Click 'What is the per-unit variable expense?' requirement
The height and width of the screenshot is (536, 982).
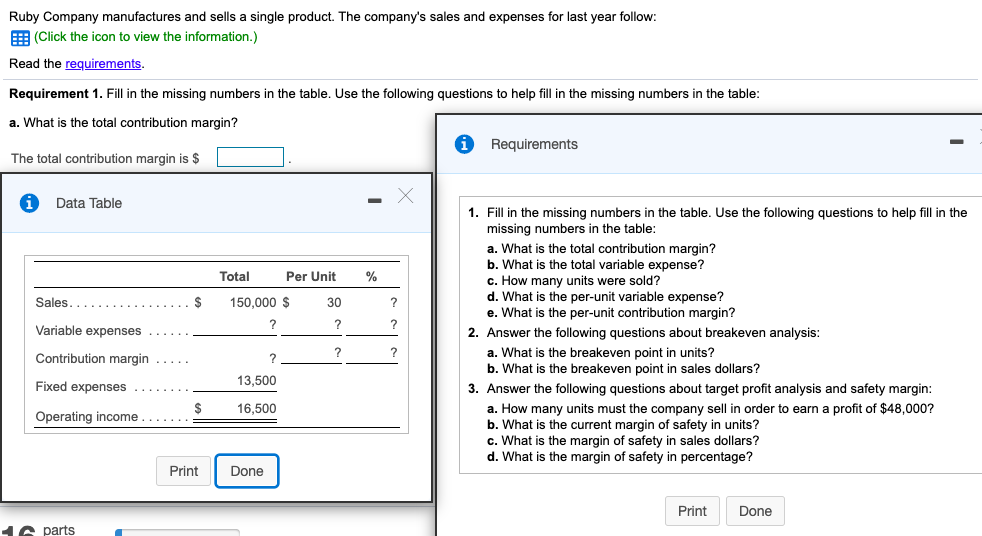(605, 296)
